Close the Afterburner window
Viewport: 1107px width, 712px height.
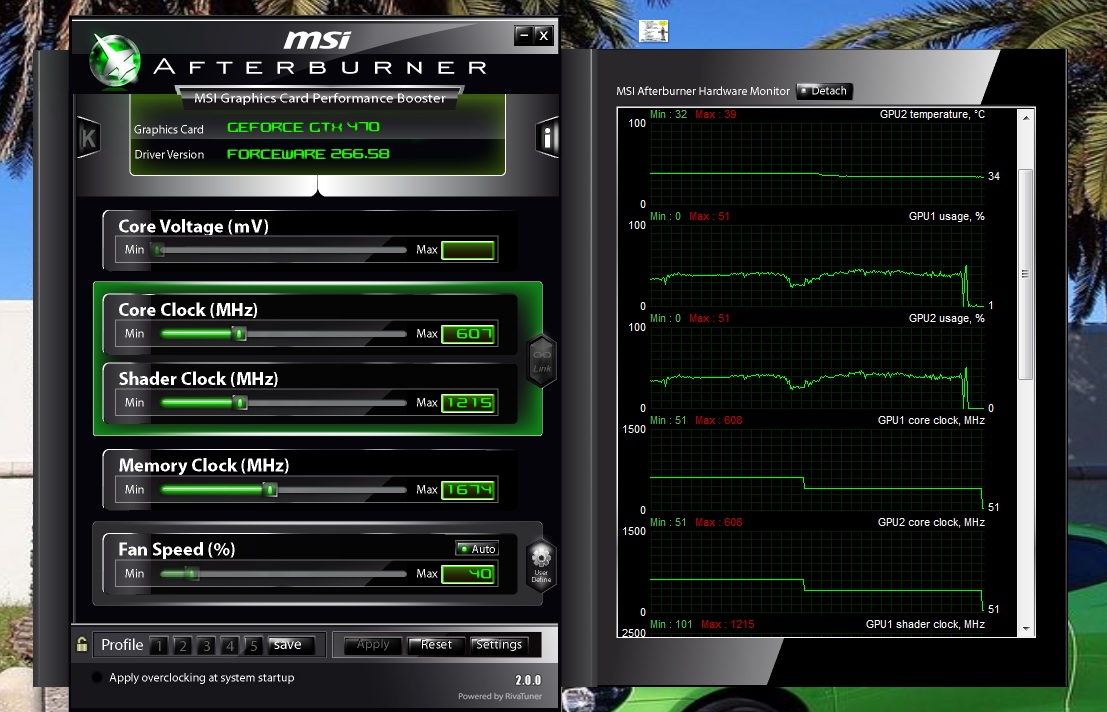pos(543,35)
